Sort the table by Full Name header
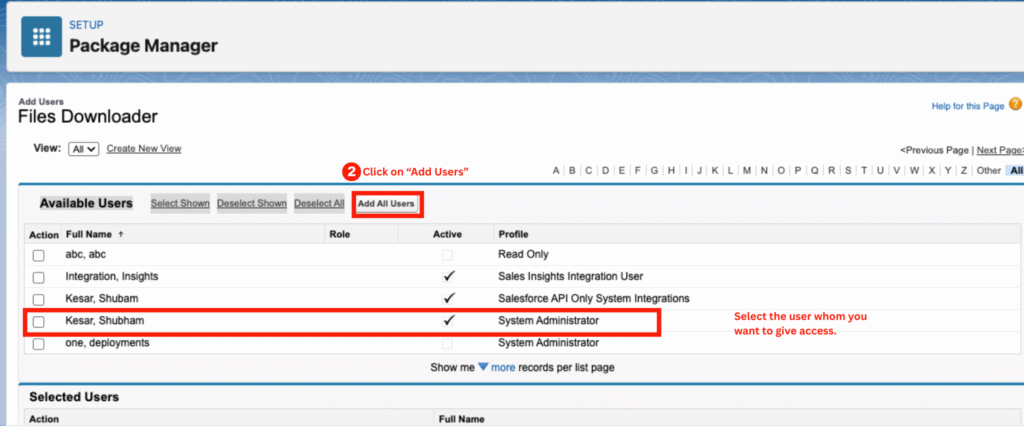Viewport: 1024px width, 430px height. (89, 234)
